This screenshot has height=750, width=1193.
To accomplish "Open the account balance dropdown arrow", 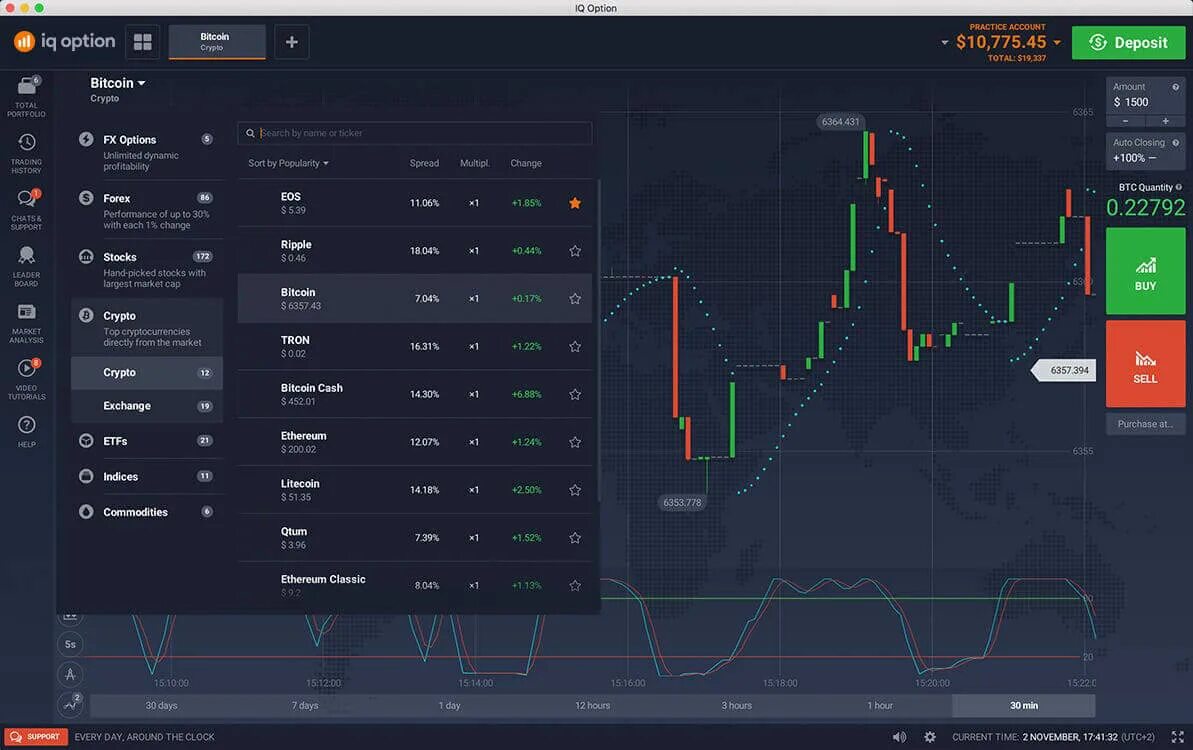I will click(1057, 43).
